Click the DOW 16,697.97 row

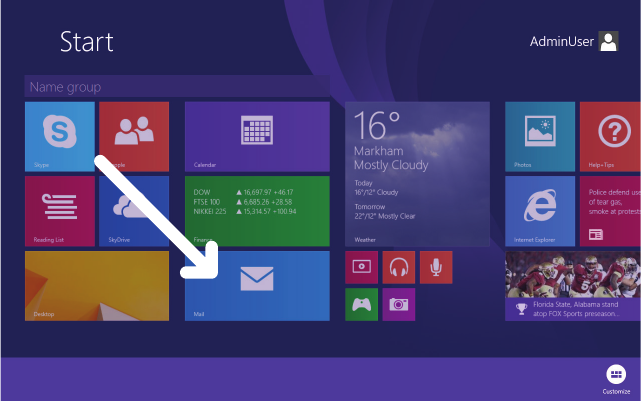pyautogui.click(x=243, y=192)
